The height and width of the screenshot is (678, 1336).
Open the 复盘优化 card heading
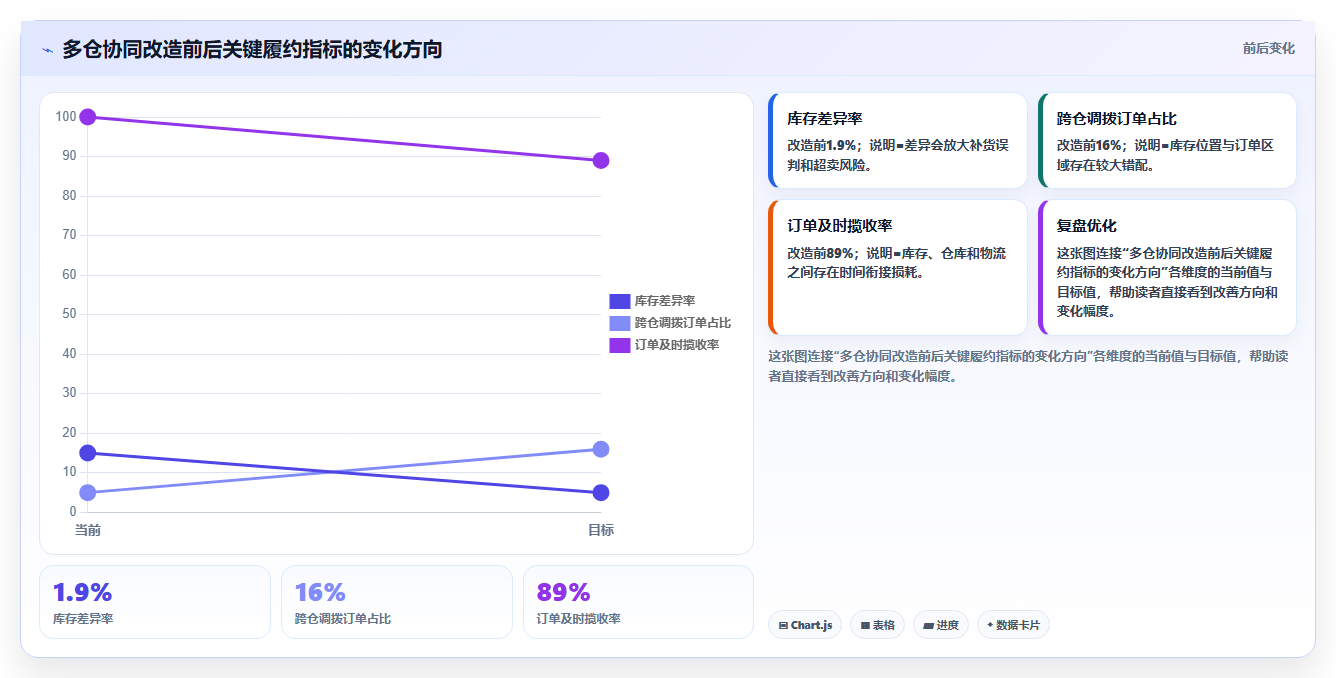1087,226
